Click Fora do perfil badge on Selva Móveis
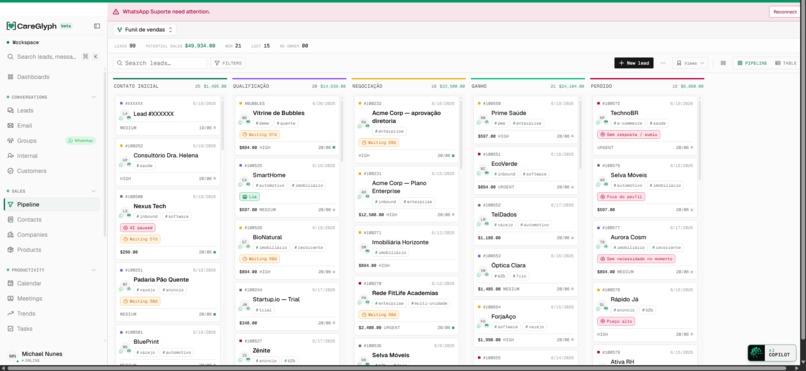 pos(621,197)
